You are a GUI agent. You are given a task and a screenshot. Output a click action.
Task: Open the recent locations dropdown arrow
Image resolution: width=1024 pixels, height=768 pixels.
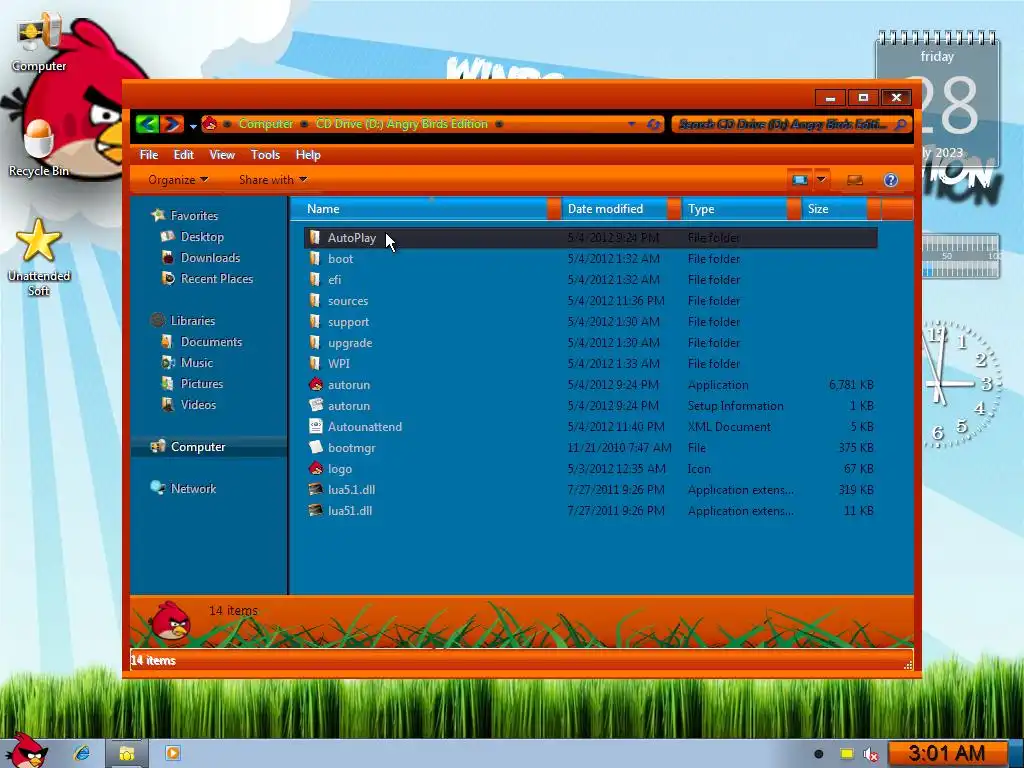193,125
